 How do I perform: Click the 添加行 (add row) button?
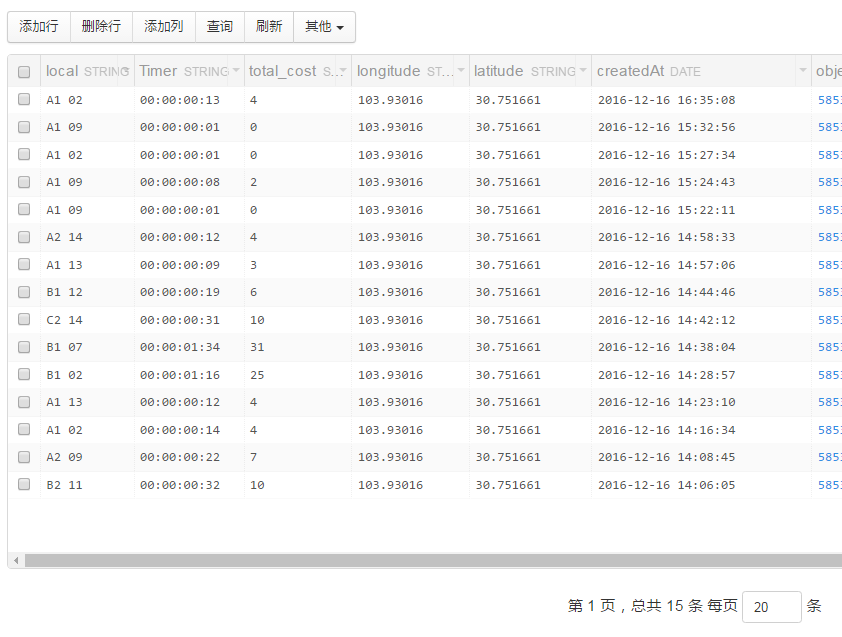pos(39,26)
